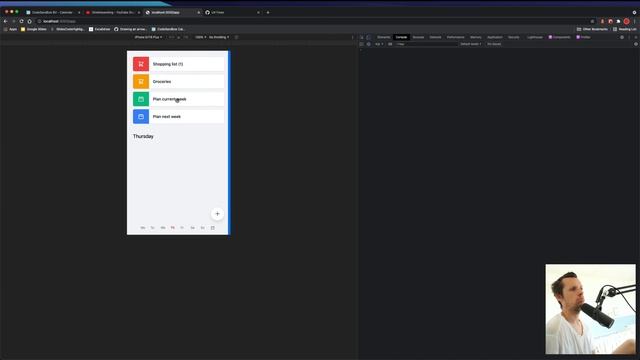Switch to the Lighthouse DevTools tab
The width and height of the screenshot is (640, 360).
[535, 37]
